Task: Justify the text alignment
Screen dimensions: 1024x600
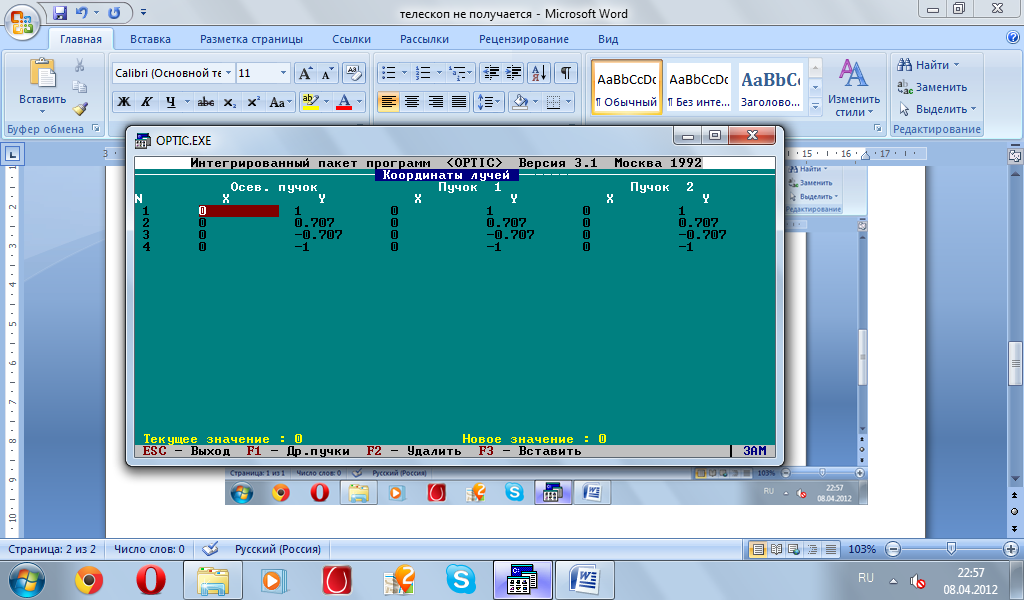Action: [x=459, y=102]
